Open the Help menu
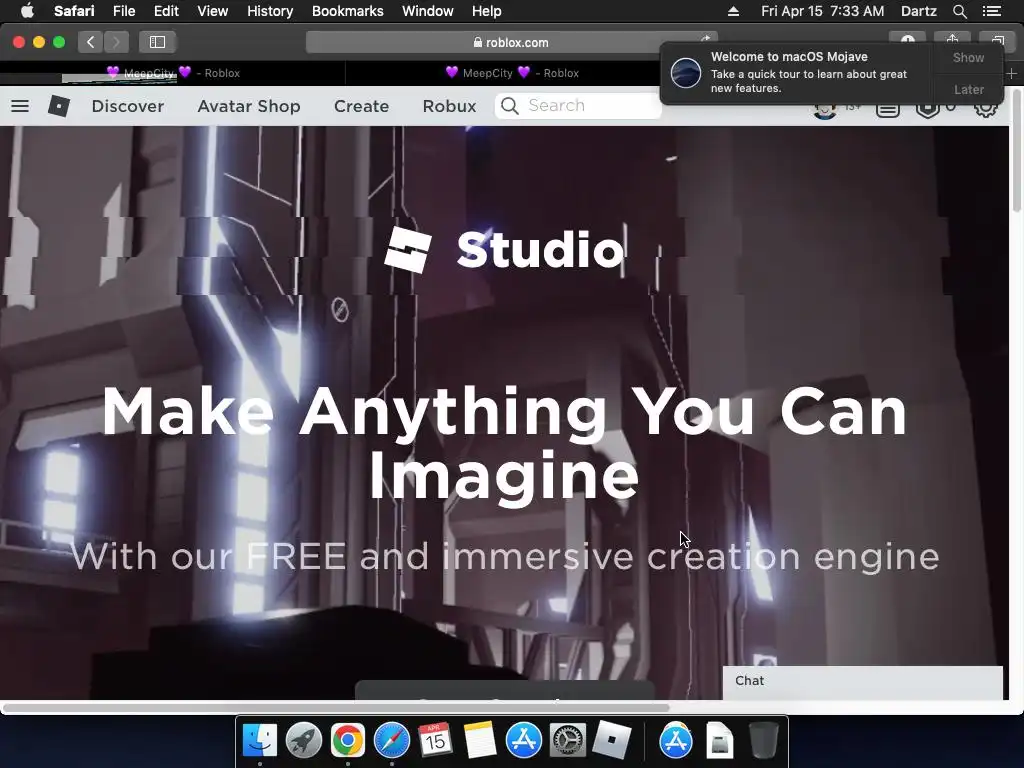1024x768 pixels. tap(487, 11)
